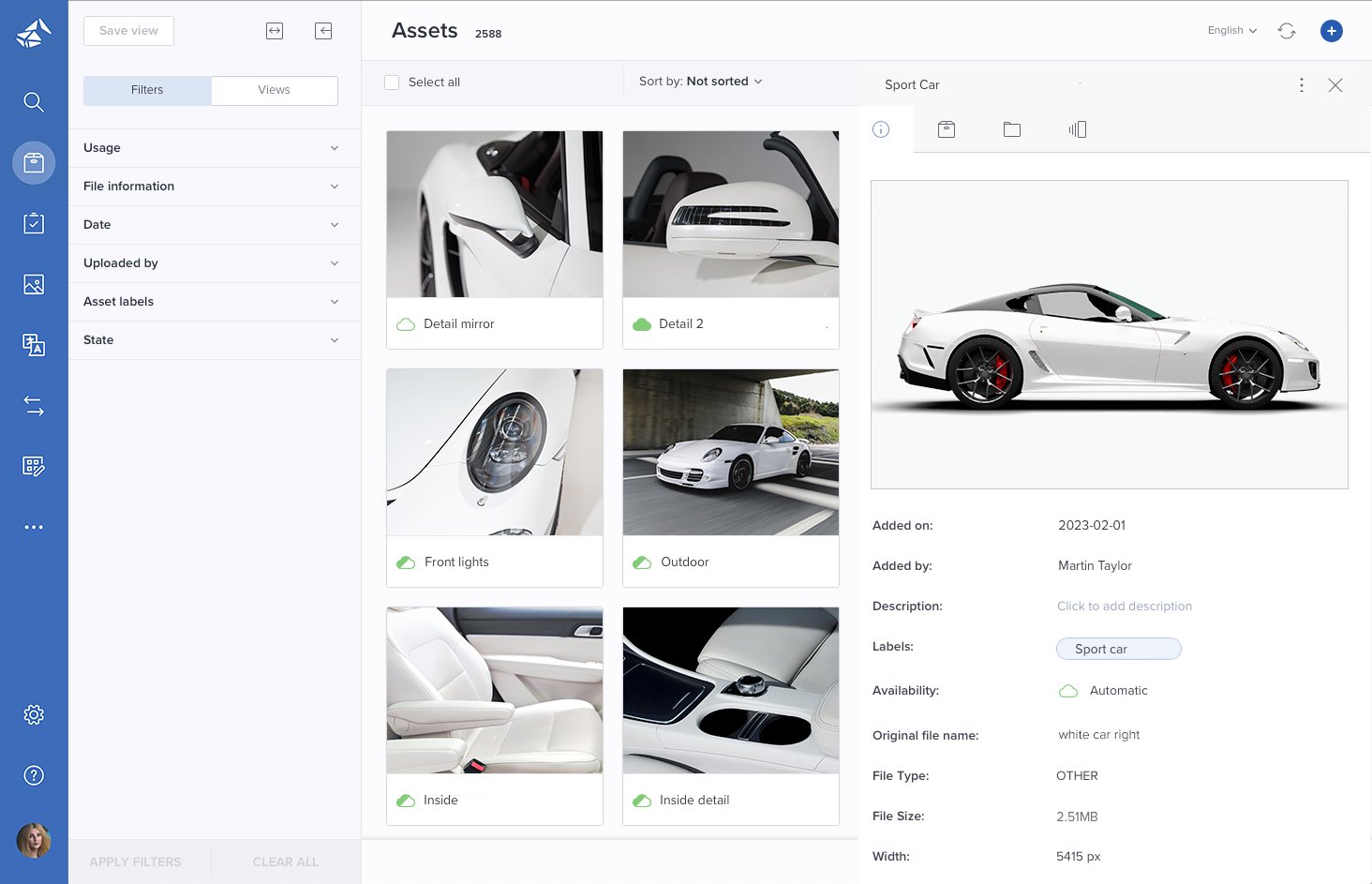The width and height of the screenshot is (1372, 884).
Task: Click the Save view button
Action: 128,31
